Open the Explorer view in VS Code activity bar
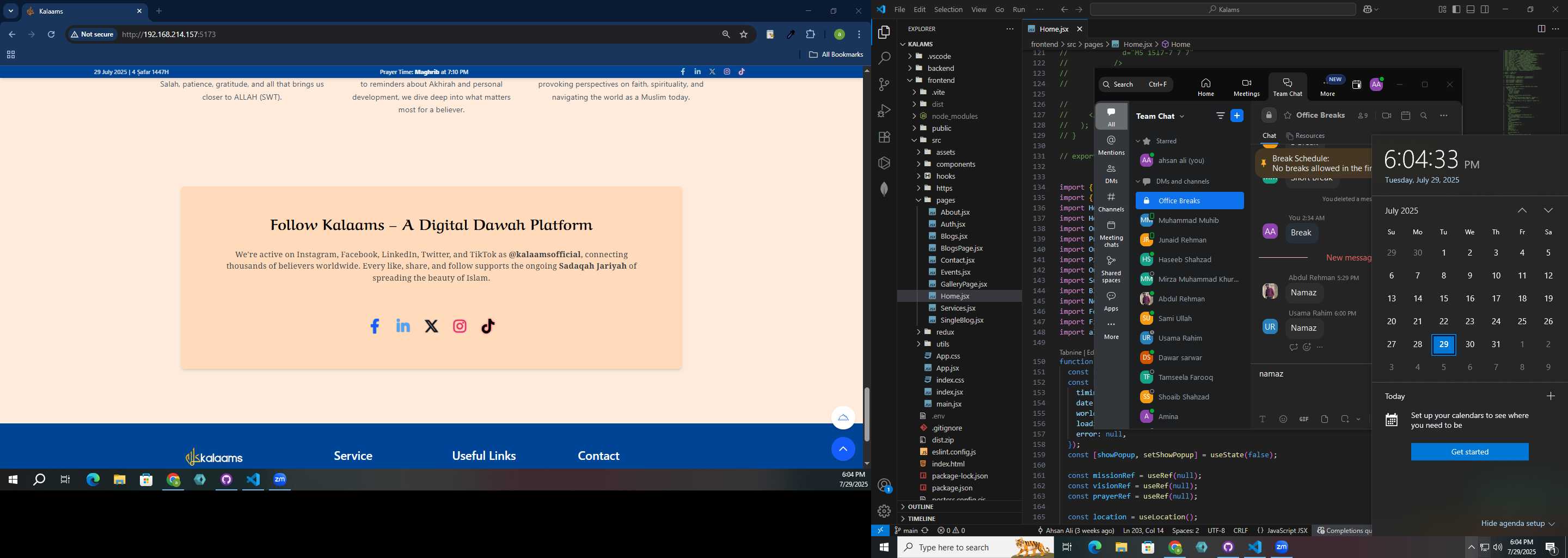 884,32
